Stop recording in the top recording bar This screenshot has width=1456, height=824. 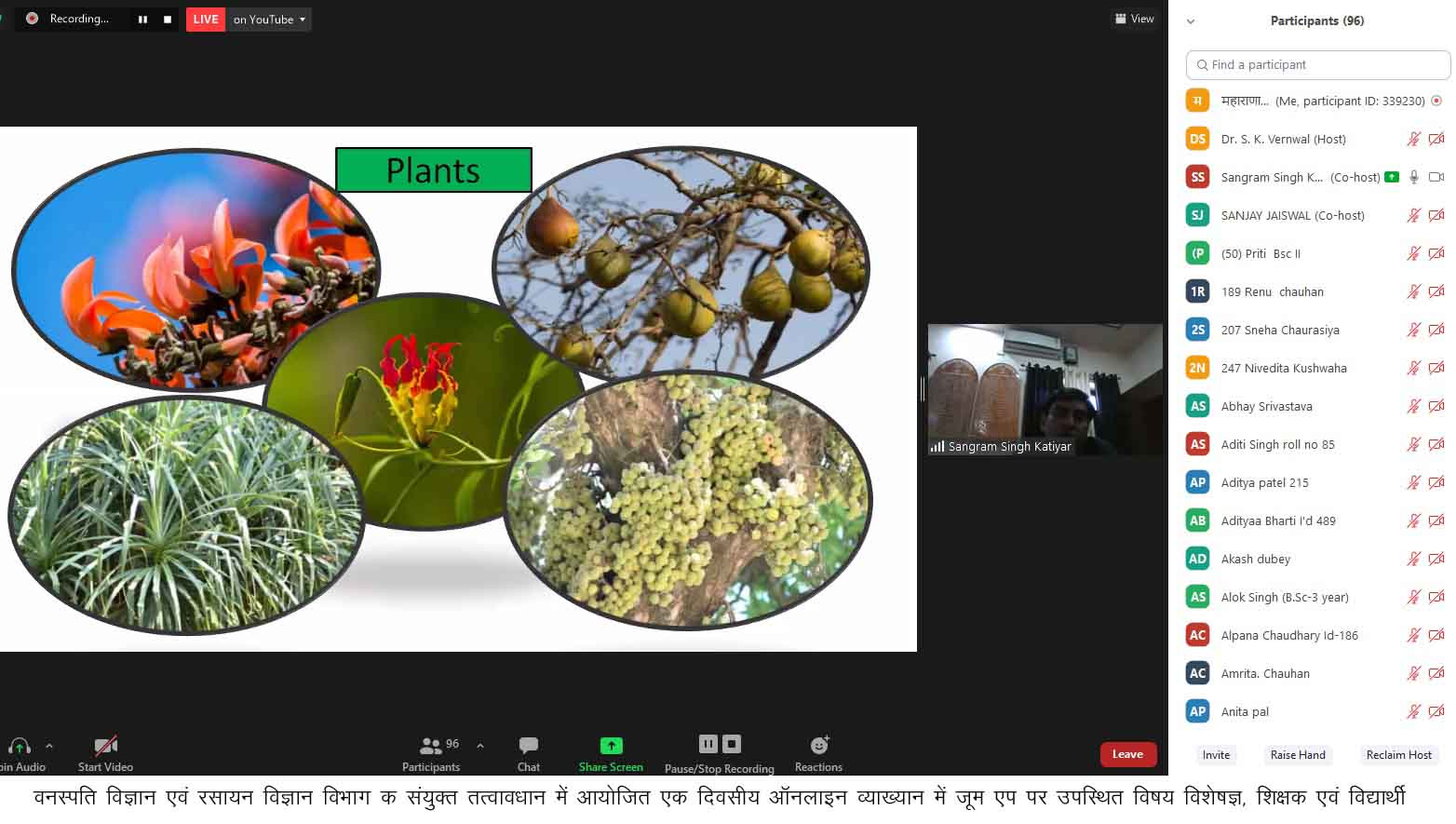(168, 19)
